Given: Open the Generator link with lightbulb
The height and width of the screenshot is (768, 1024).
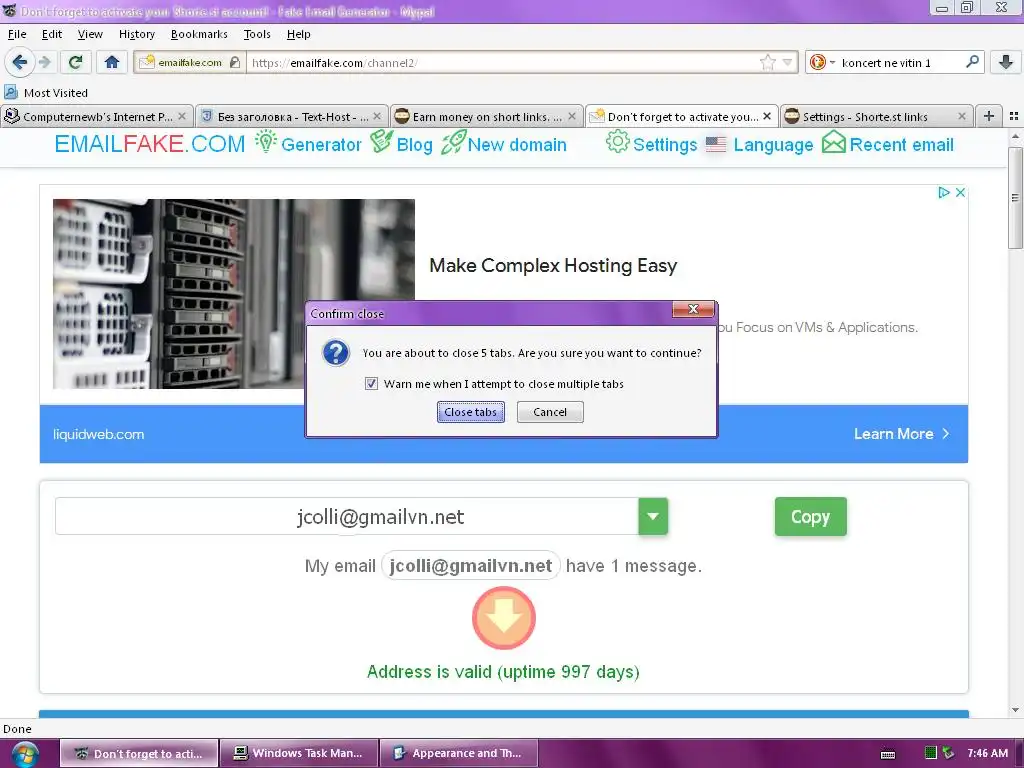Looking at the screenshot, I should [x=308, y=144].
